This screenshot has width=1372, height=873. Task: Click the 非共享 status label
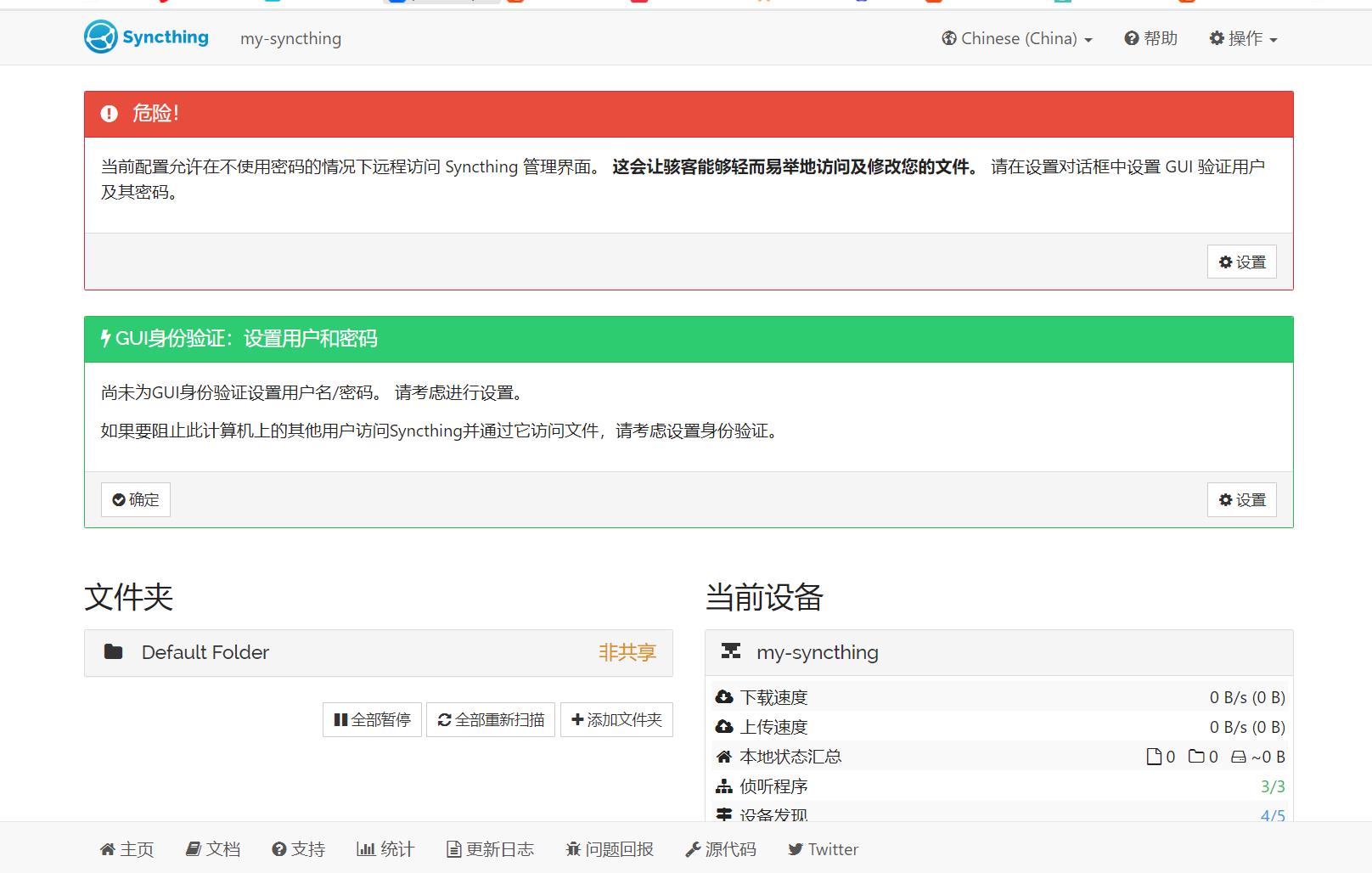click(627, 652)
